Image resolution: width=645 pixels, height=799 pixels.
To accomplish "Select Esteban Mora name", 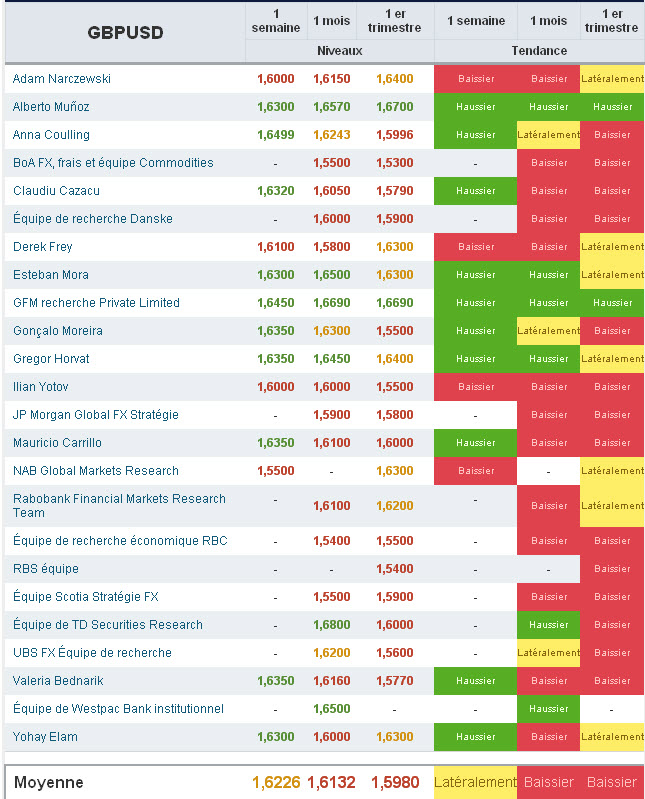I will click(51, 275).
